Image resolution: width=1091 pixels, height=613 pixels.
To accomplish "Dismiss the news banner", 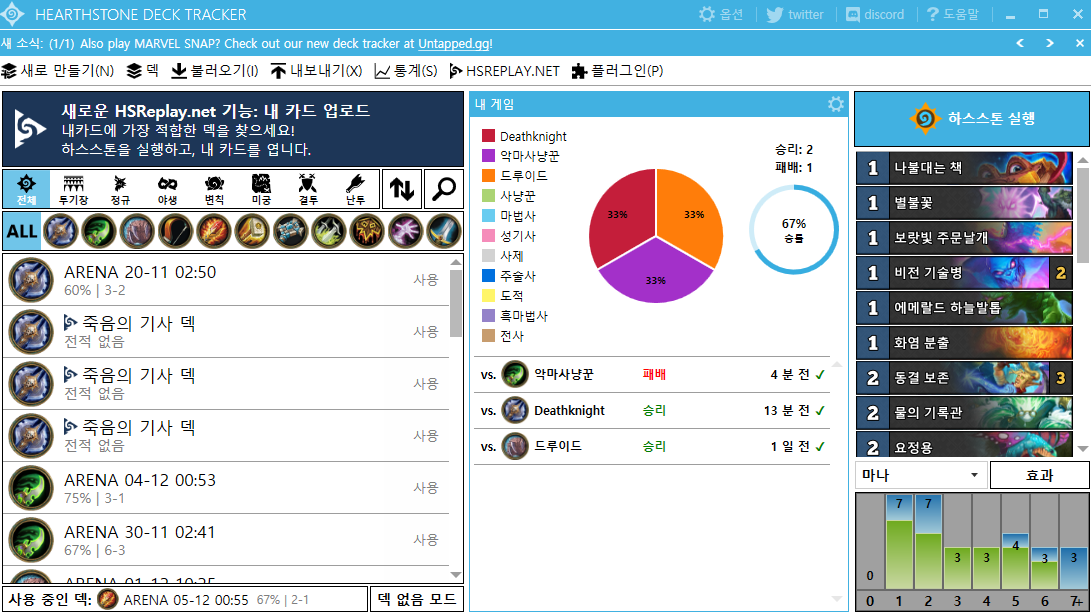I will [1079, 43].
